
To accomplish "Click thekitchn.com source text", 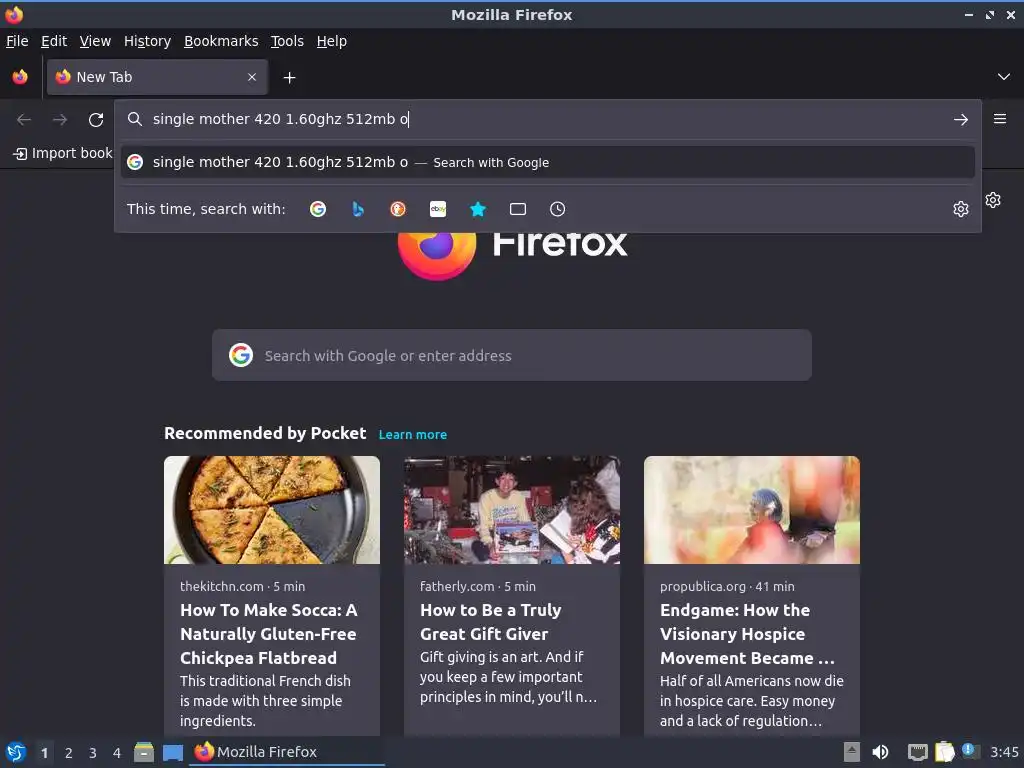I will (222, 586).
